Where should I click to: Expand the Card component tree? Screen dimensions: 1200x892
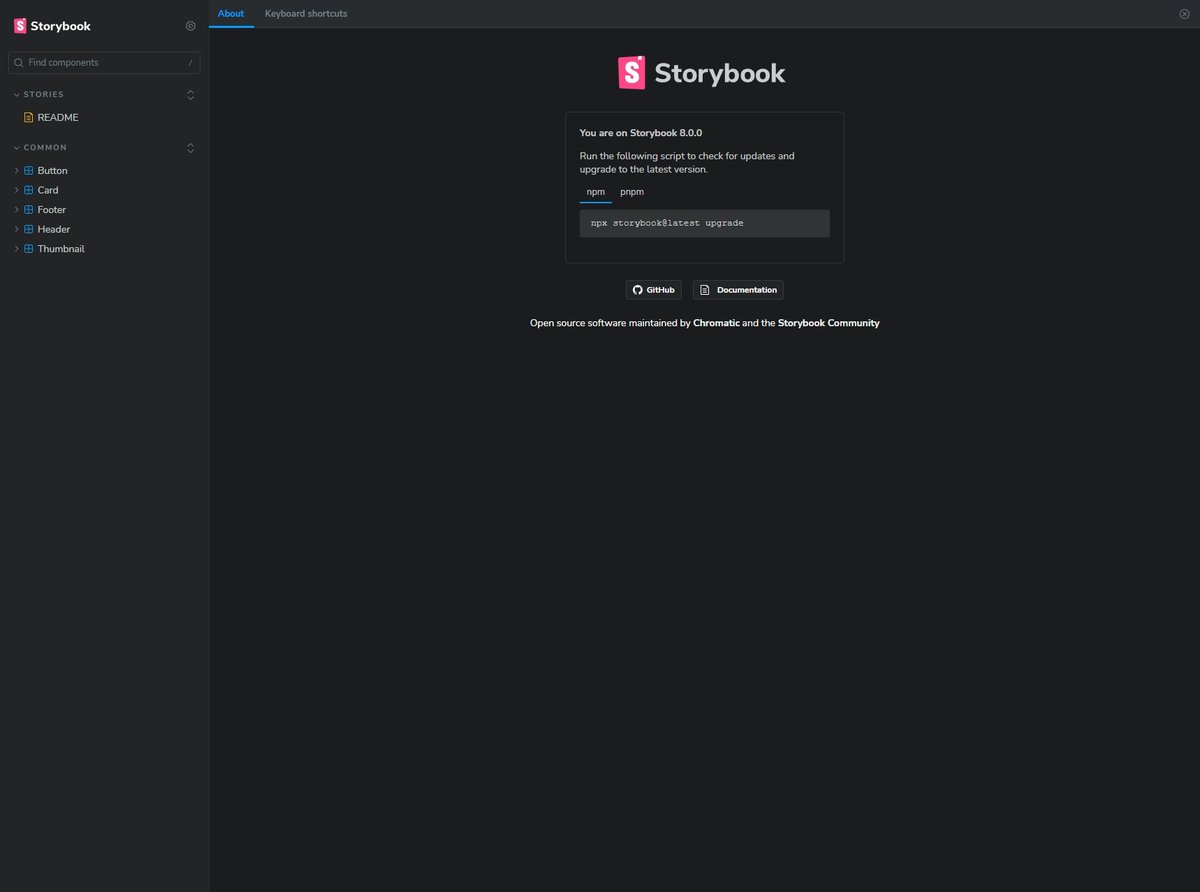pos(16,190)
